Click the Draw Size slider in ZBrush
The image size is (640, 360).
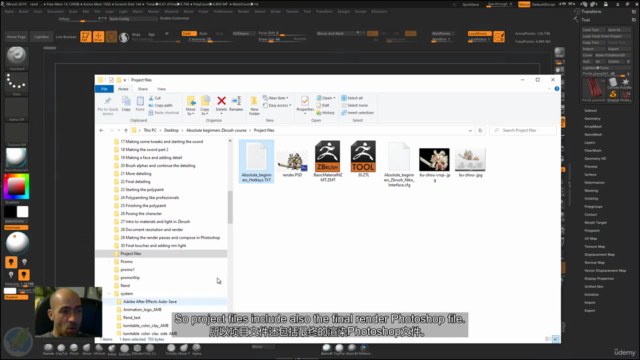(282, 40)
